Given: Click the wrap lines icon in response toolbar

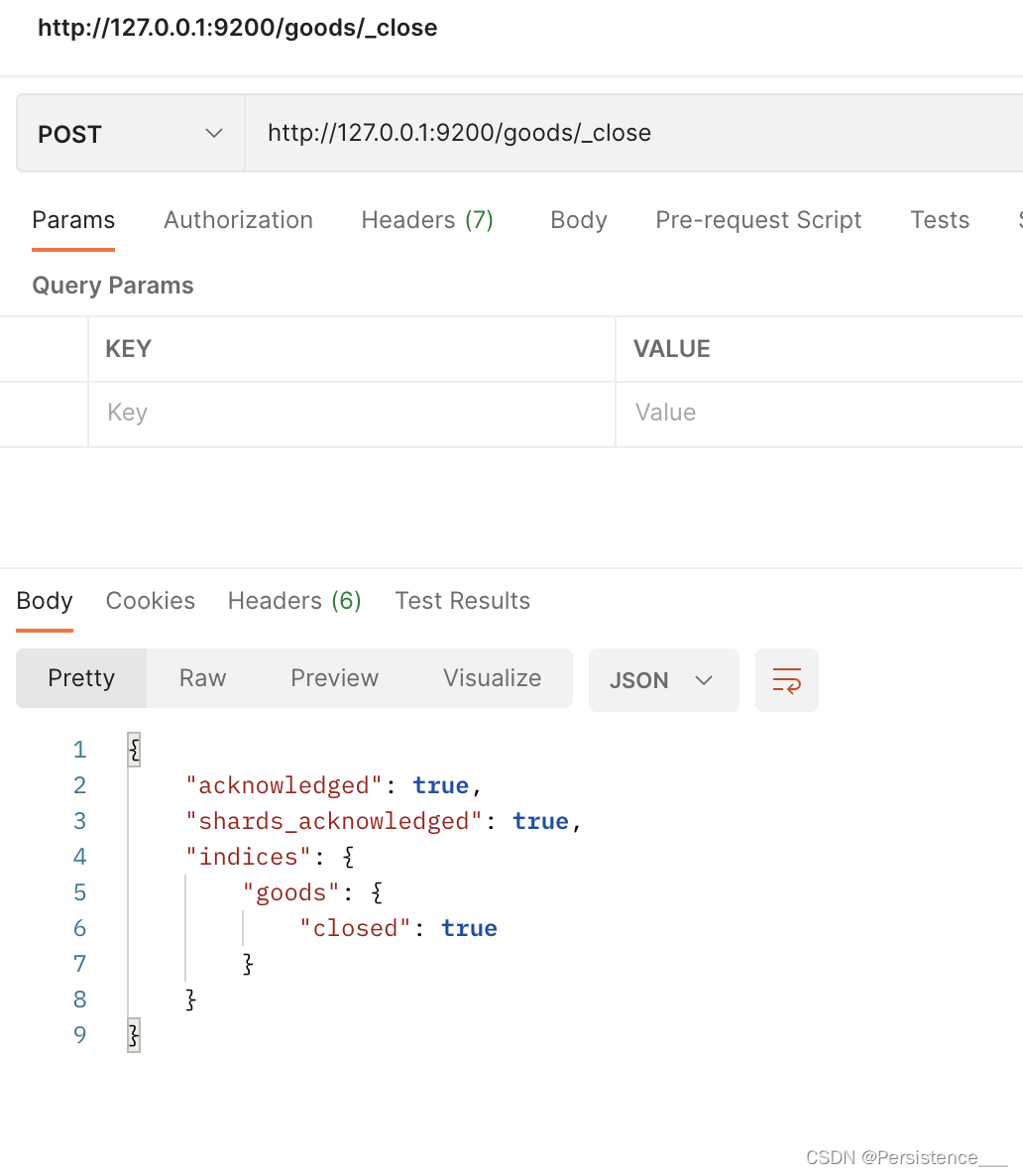Looking at the screenshot, I should coord(786,680).
